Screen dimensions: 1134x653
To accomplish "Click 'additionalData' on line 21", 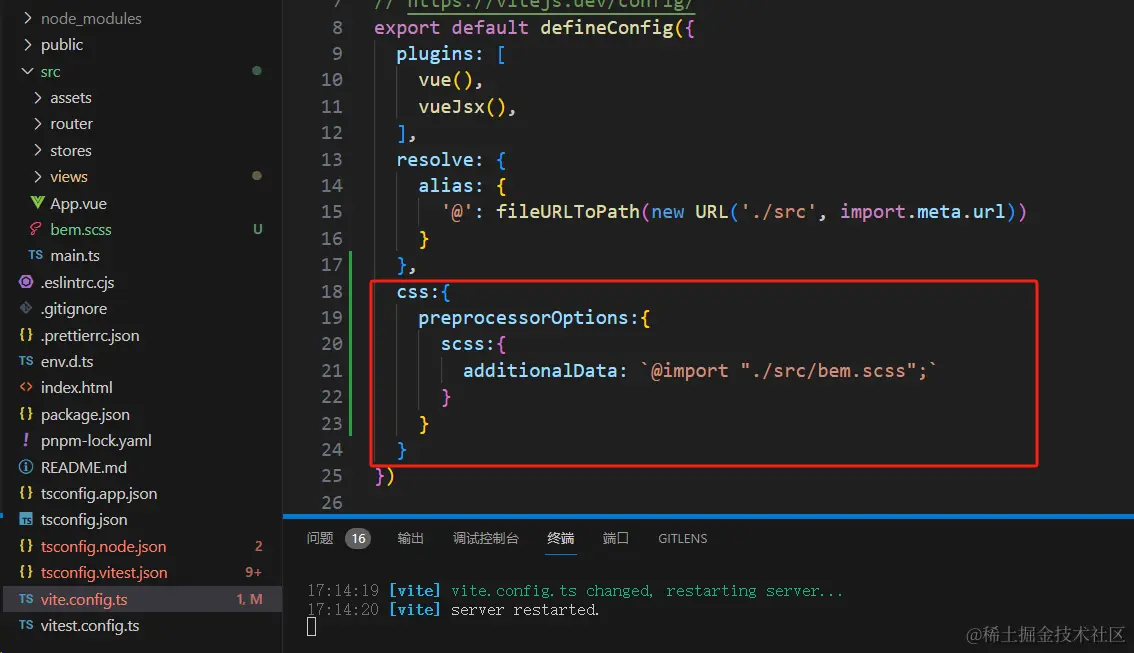I will click(540, 370).
